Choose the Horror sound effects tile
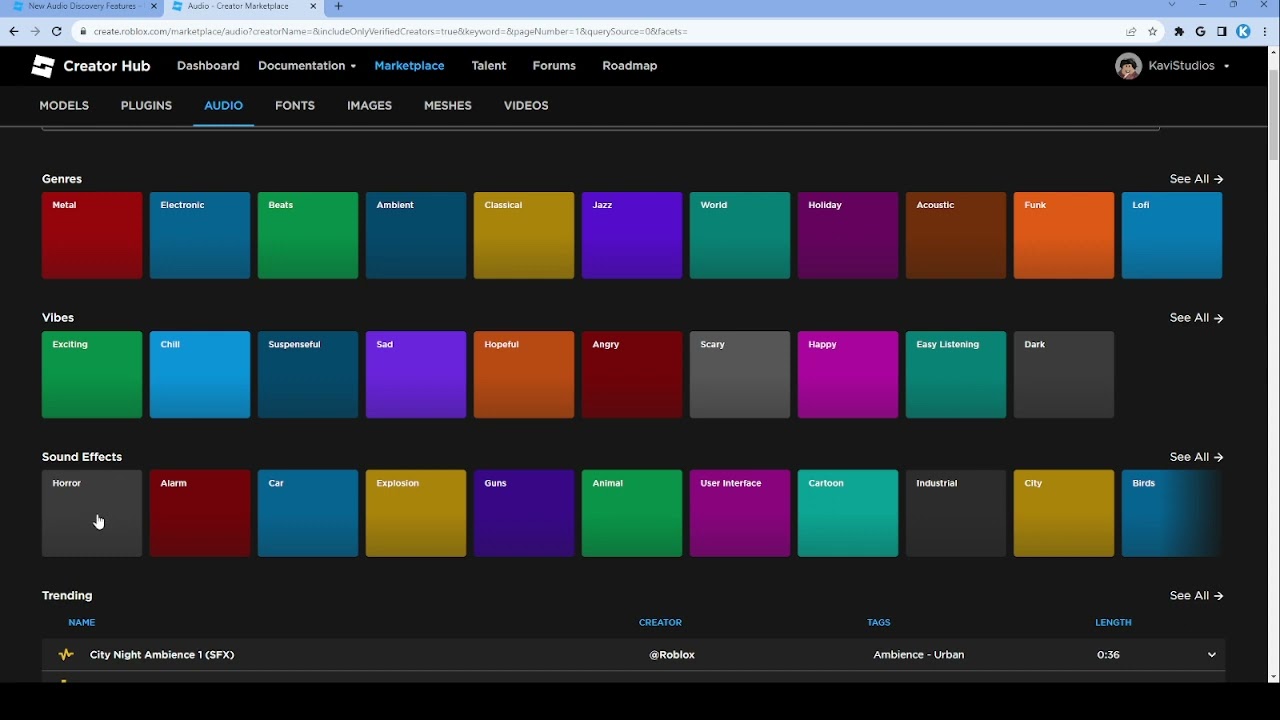 92,513
